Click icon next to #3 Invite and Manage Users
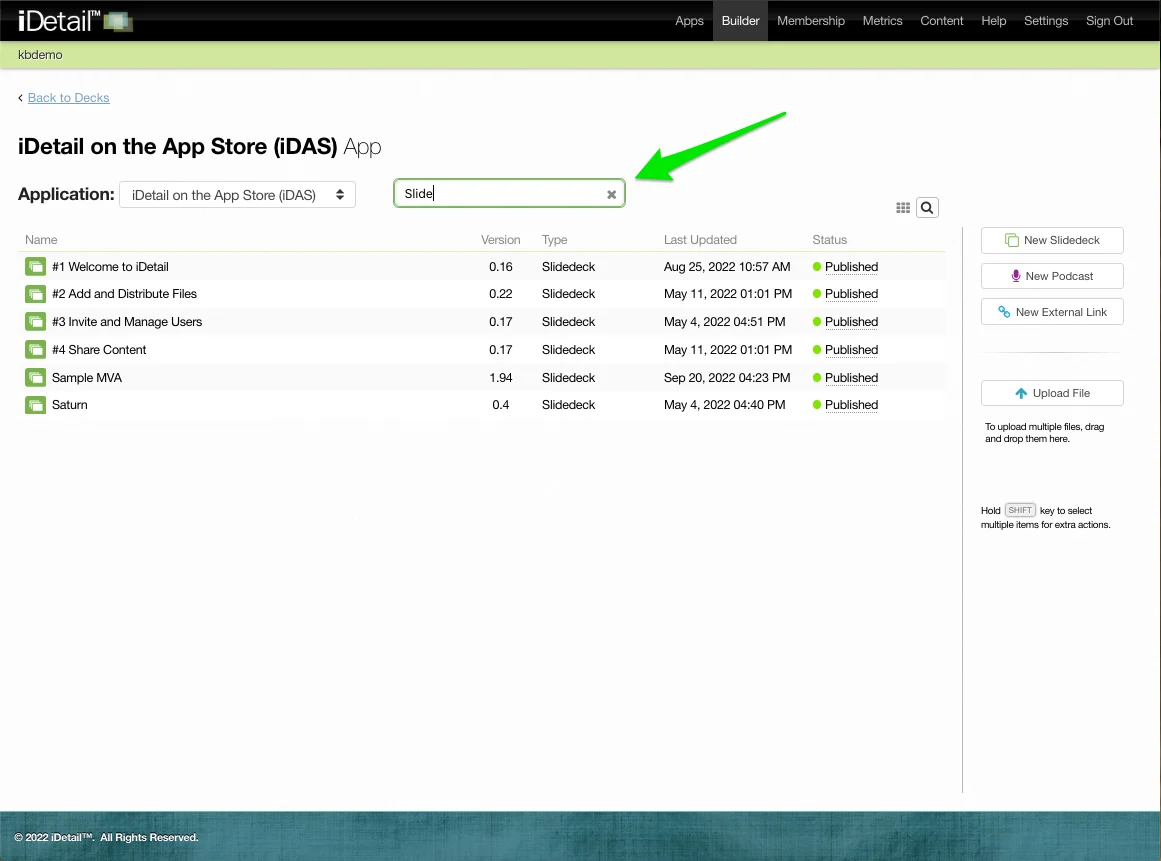This screenshot has width=1161, height=861. (36, 322)
